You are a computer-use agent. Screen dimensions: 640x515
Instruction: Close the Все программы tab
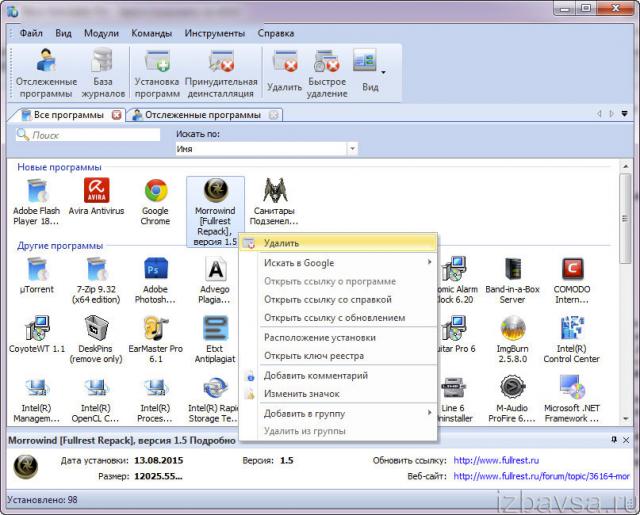click(x=117, y=115)
